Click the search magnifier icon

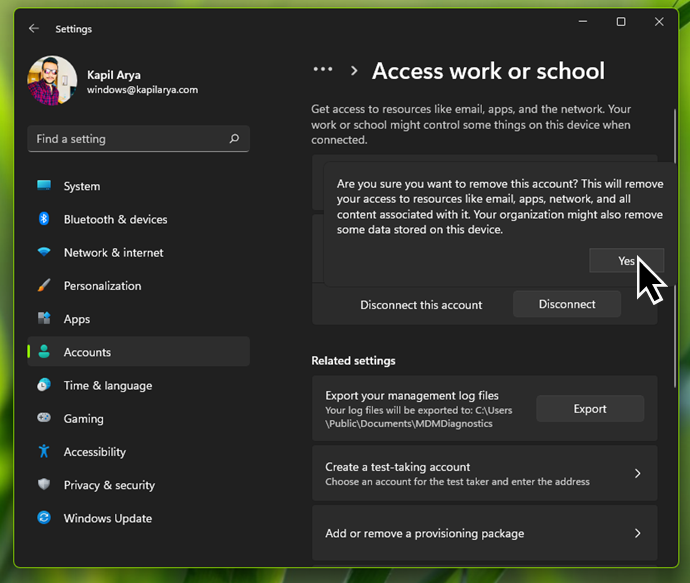234,139
